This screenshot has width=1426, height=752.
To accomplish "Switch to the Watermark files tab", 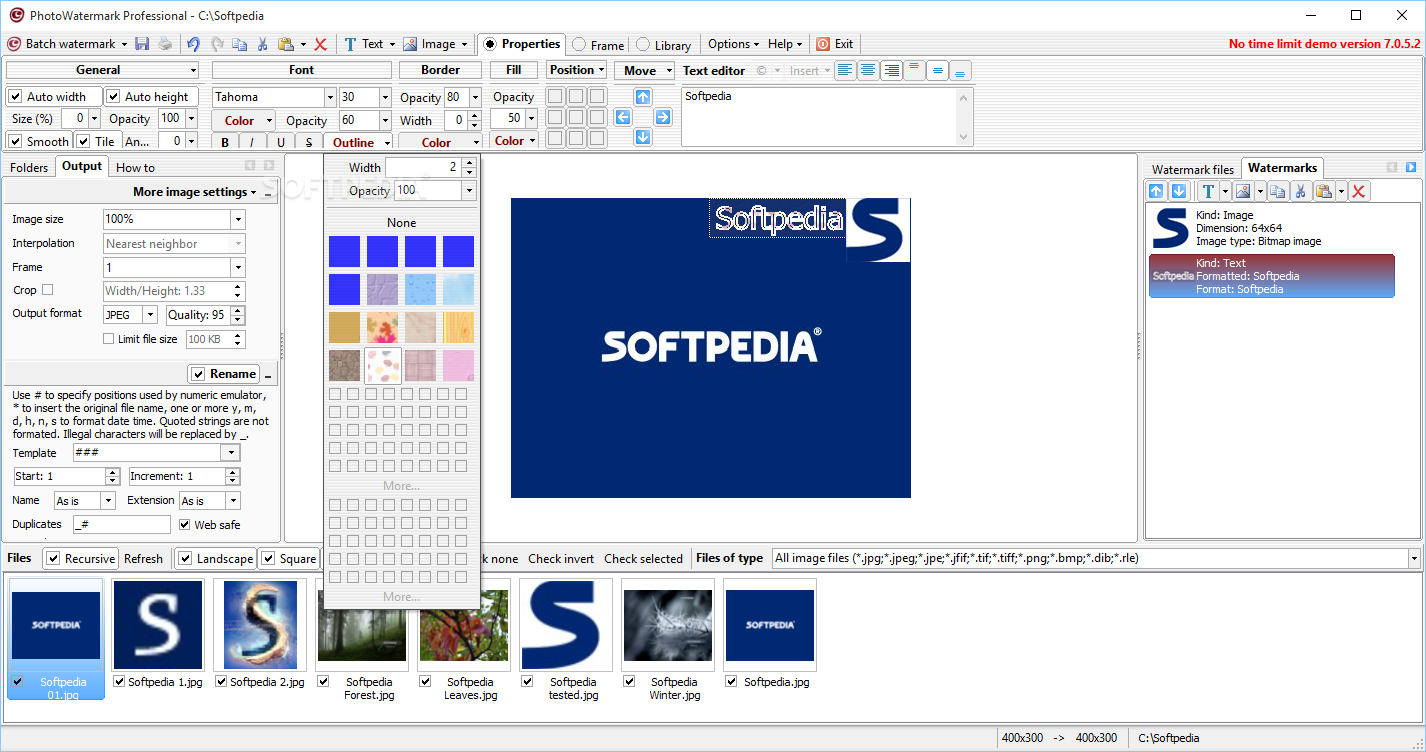I will 1193,170.
